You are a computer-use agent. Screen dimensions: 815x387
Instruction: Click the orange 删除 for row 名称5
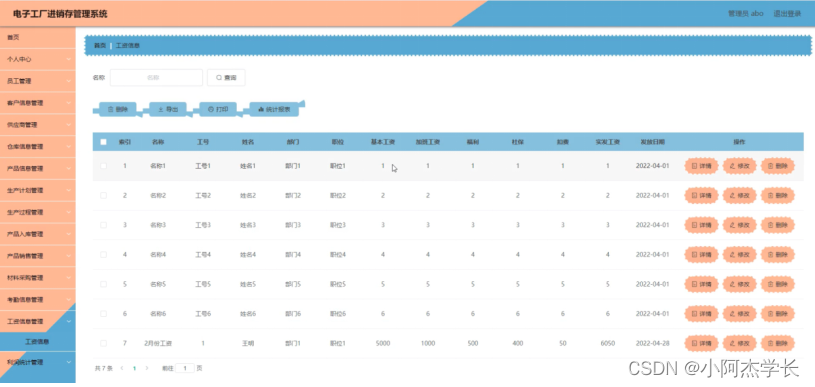coord(778,285)
